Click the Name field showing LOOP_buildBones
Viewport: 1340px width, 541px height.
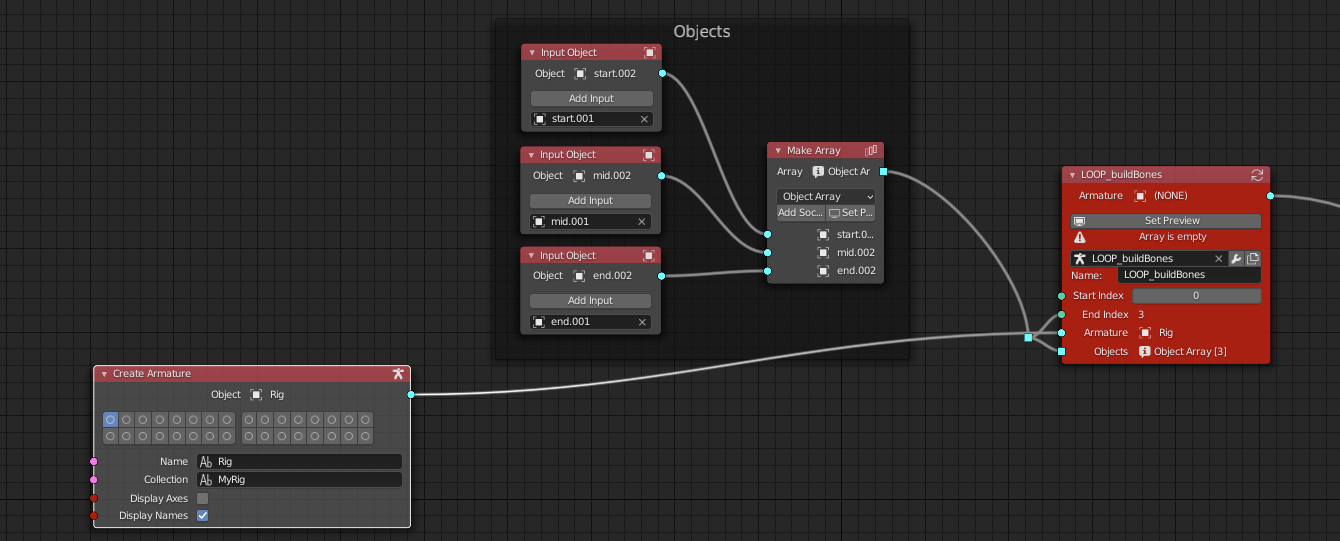click(1190, 275)
